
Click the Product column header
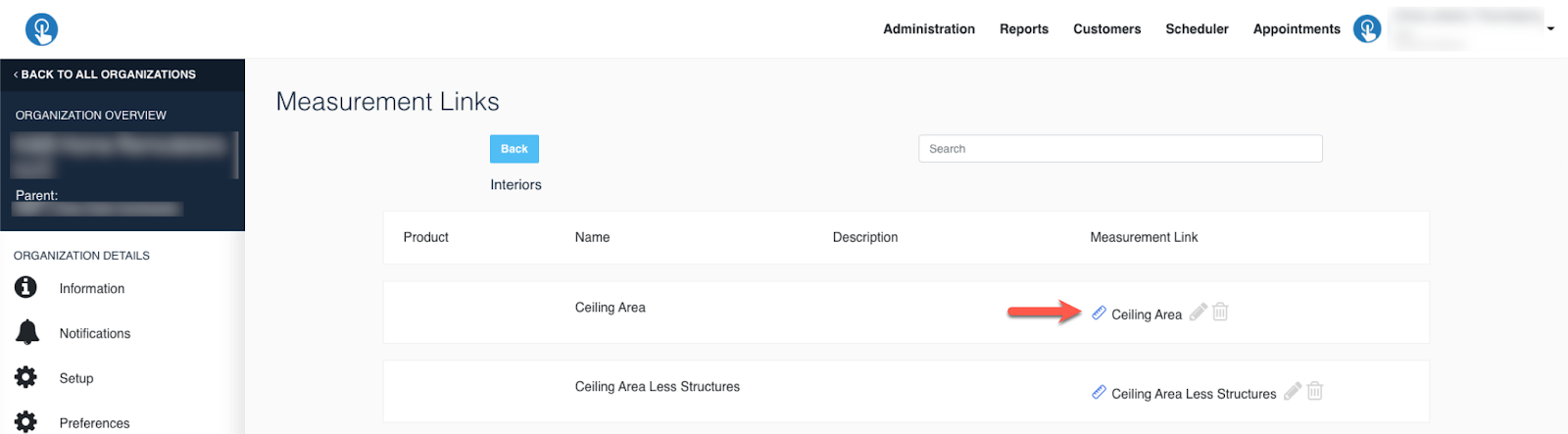(x=426, y=237)
